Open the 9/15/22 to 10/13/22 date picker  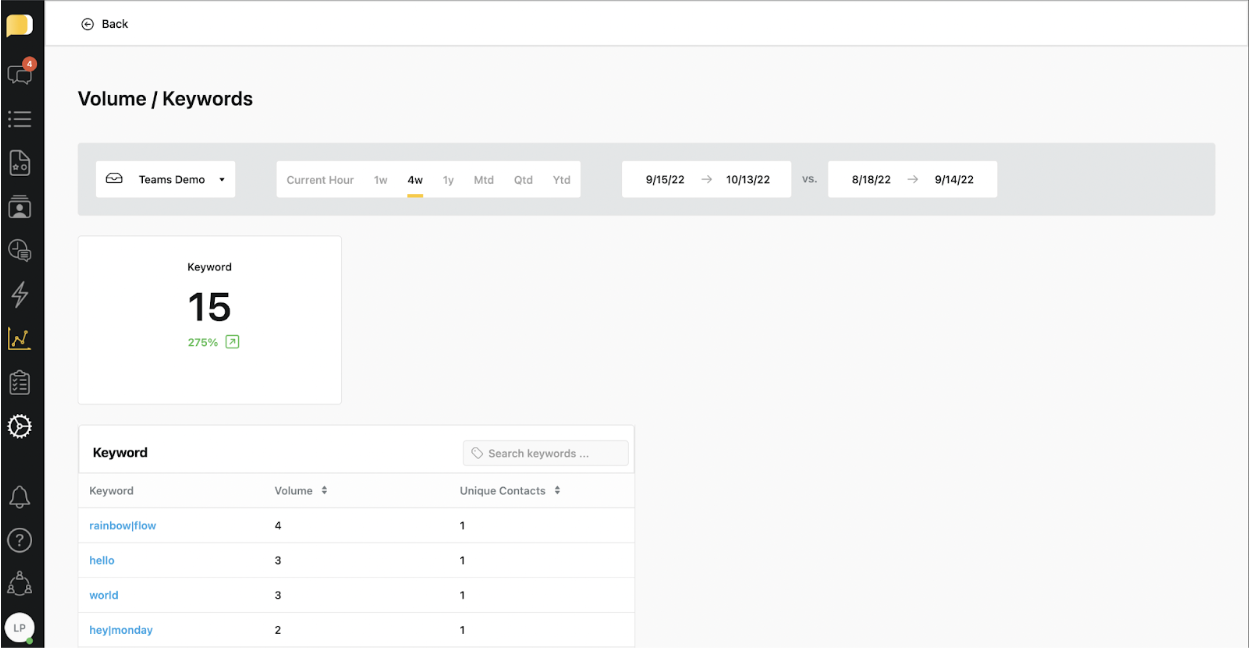click(x=707, y=180)
